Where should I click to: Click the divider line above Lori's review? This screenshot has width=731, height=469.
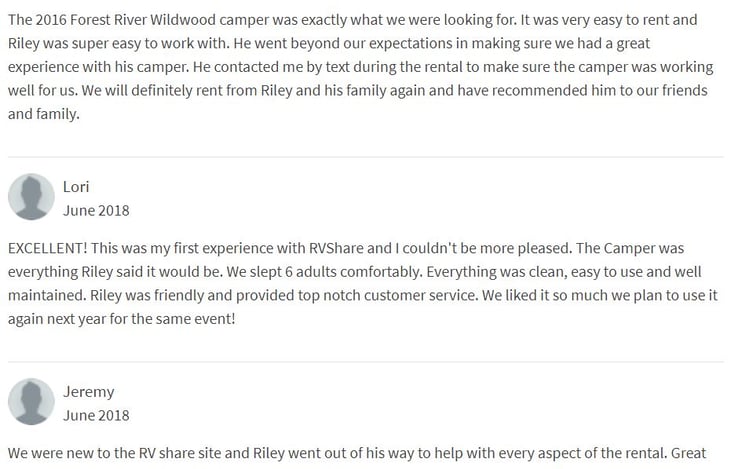coord(365,157)
